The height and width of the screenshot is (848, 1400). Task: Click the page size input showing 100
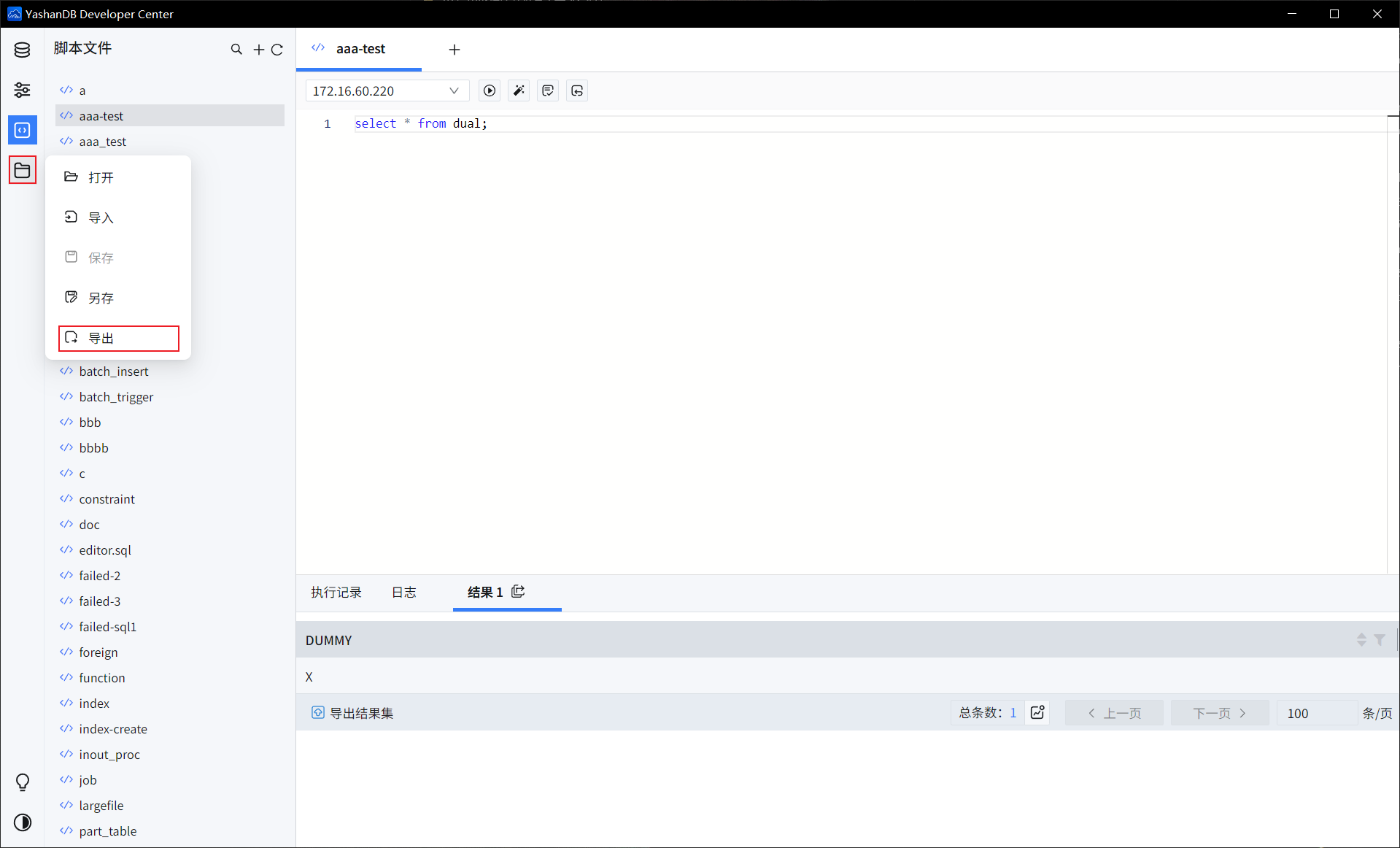point(1316,713)
